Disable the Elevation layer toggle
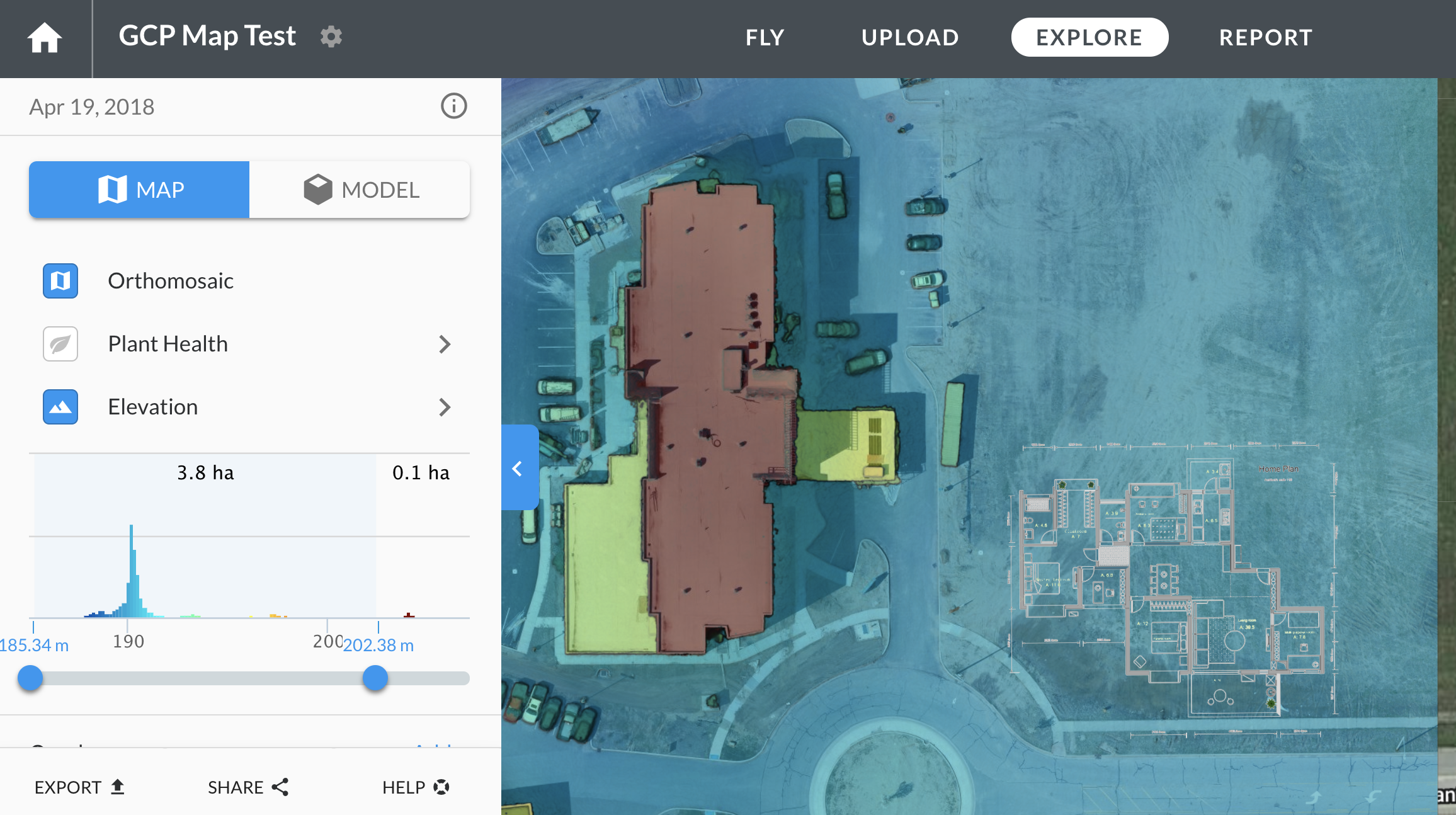Screen dimensions: 1456x815 (60, 407)
